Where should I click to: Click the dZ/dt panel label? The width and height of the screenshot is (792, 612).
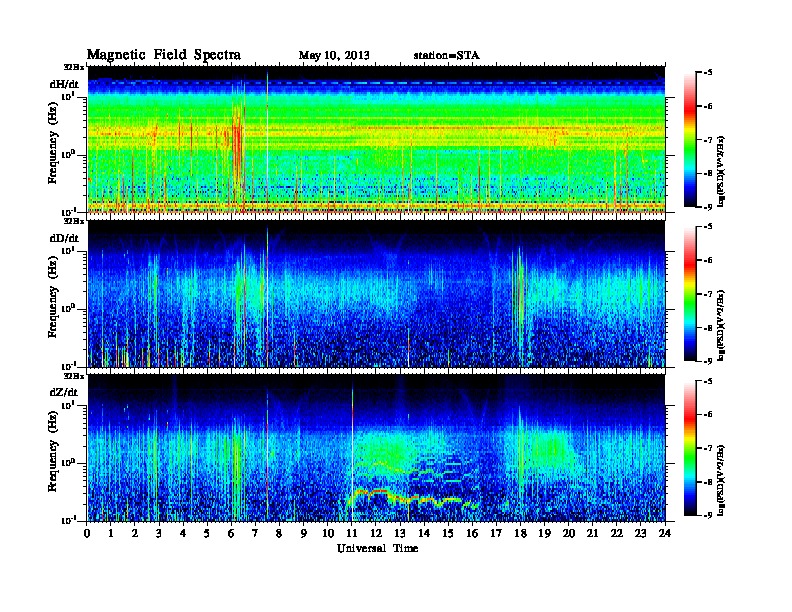pos(64,392)
